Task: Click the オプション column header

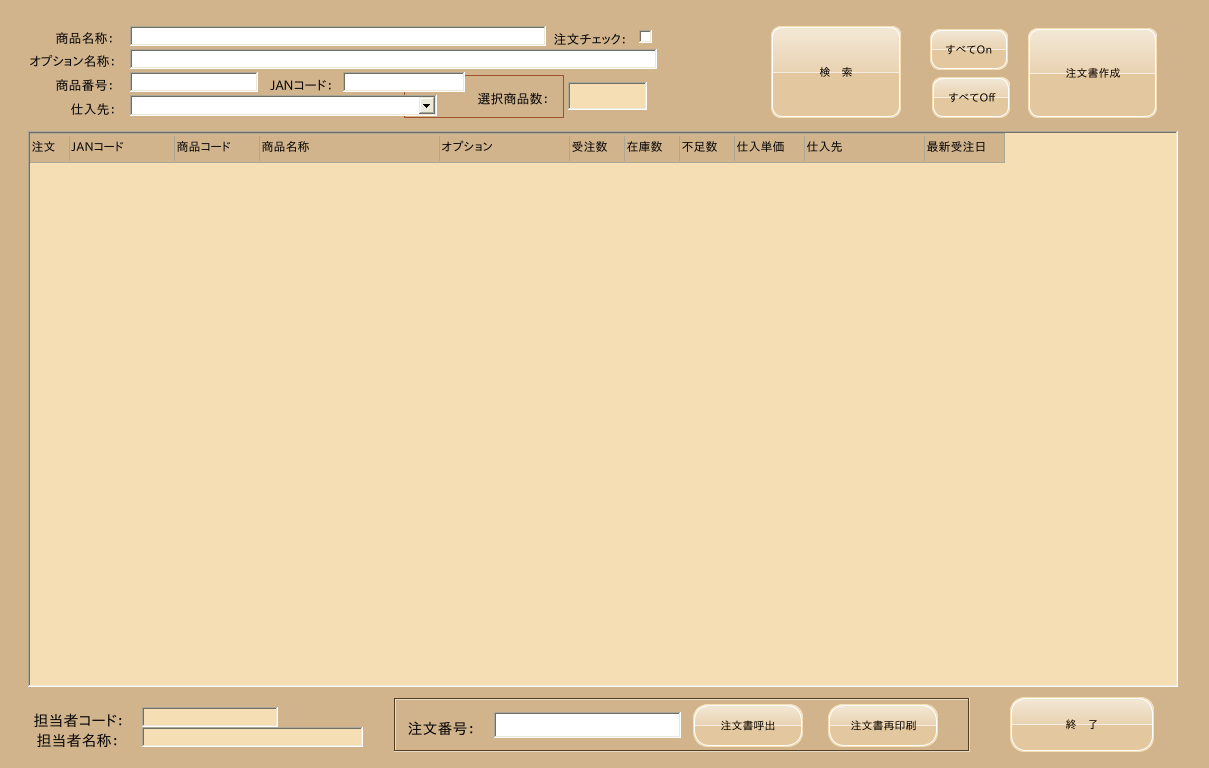Action: (x=505, y=147)
